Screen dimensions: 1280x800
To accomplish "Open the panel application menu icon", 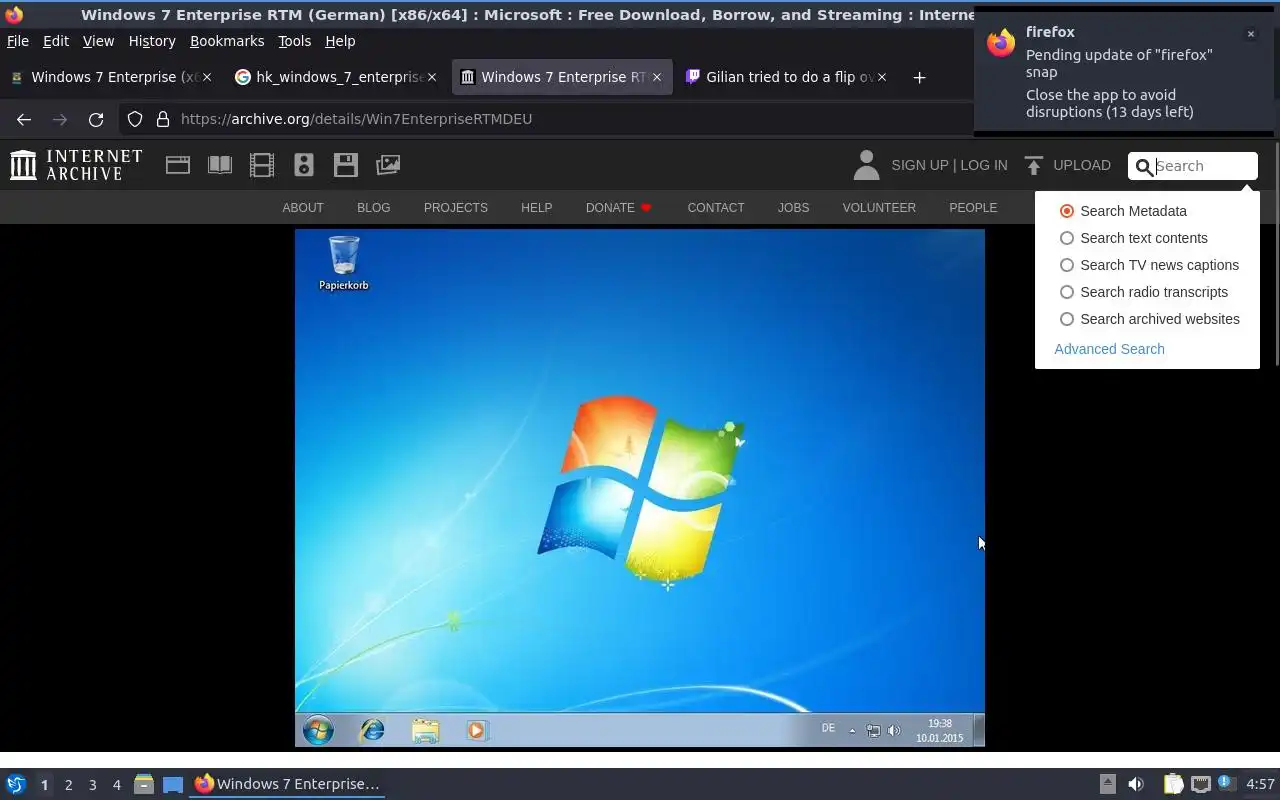I will (16, 784).
